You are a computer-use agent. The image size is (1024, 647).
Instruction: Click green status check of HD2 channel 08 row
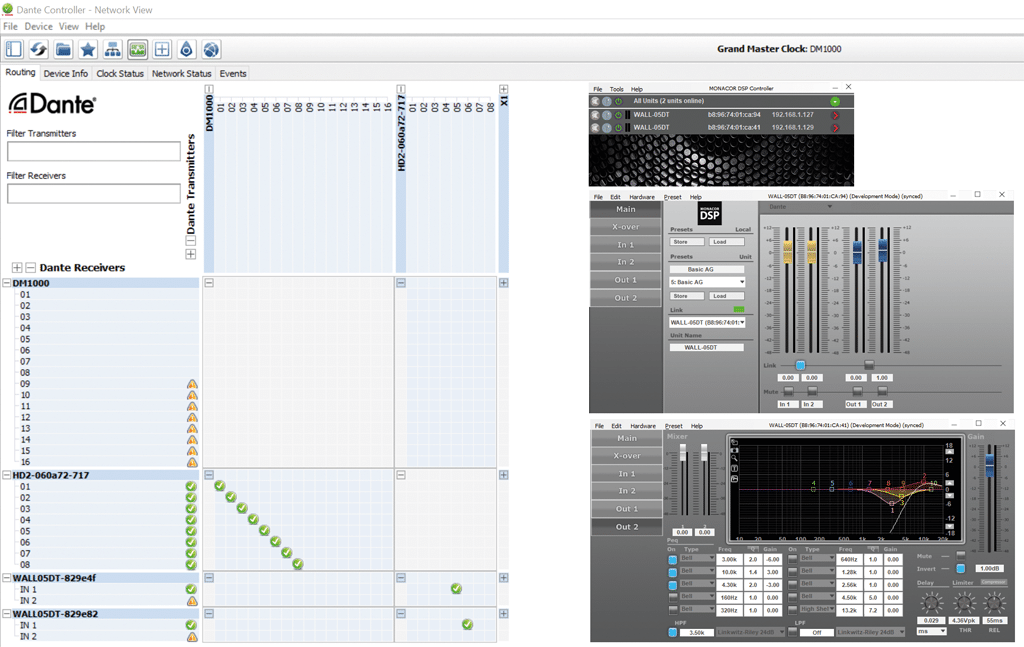coord(191,564)
